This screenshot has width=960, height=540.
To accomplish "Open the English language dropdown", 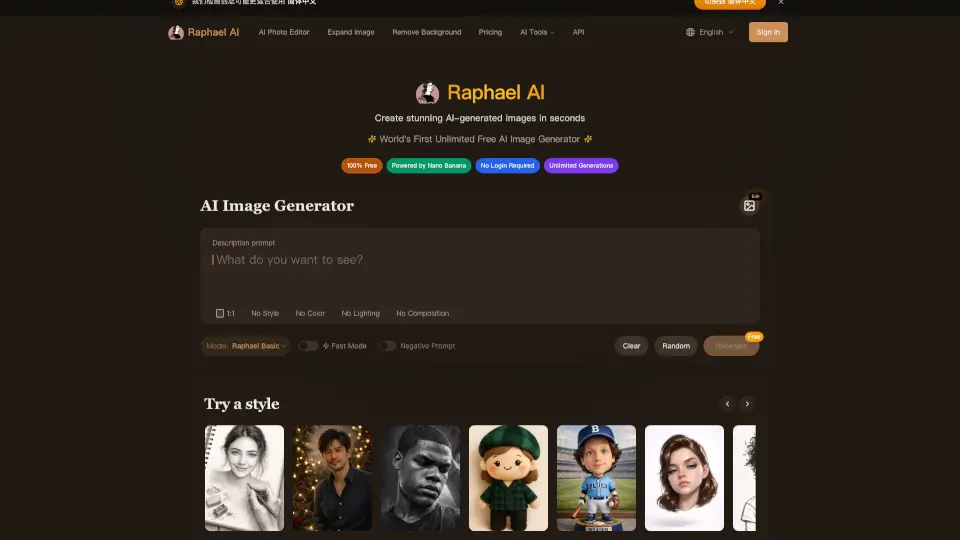I will click(x=710, y=32).
